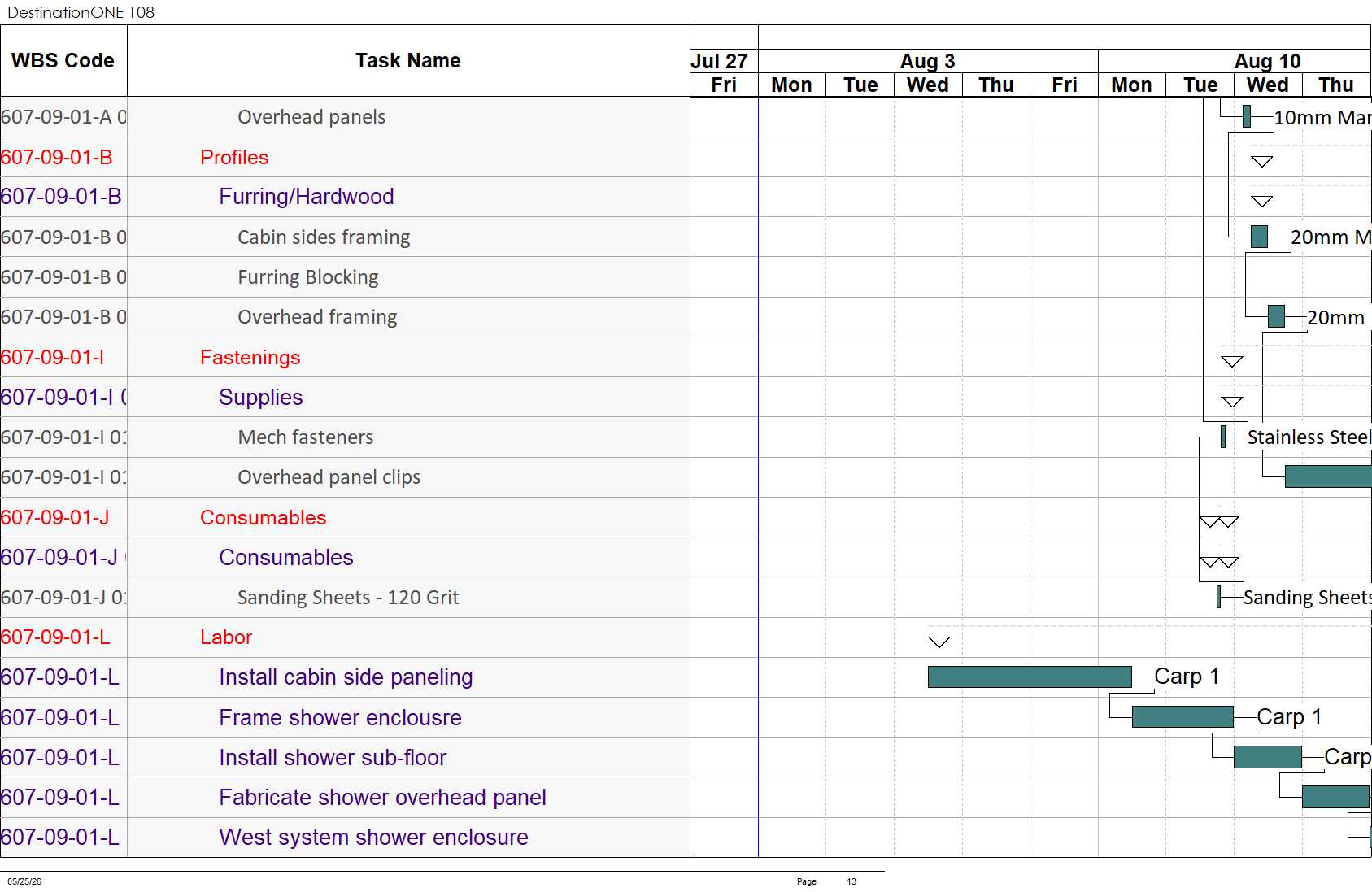This screenshot has width=1372, height=892.
Task: Select the Frame shower enclosure Gantt bar
Action: click(x=1183, y=716)
